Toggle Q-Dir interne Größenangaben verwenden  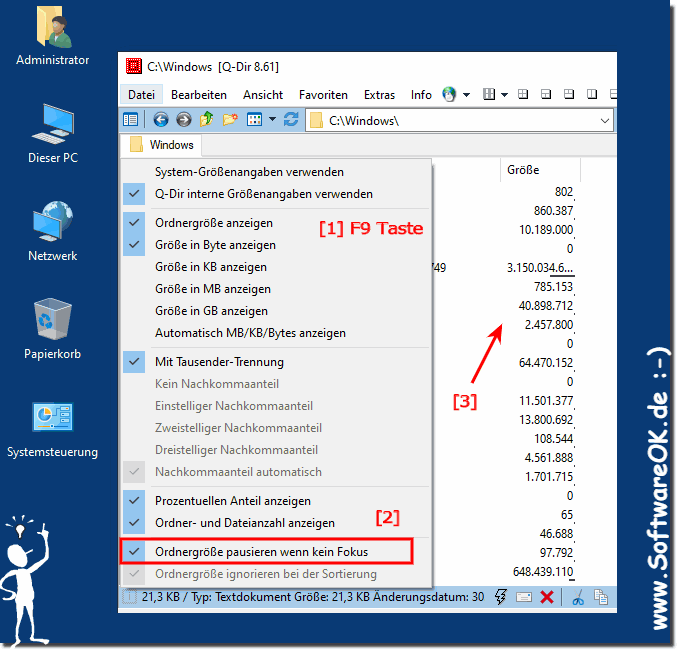(x=276, y=194)
